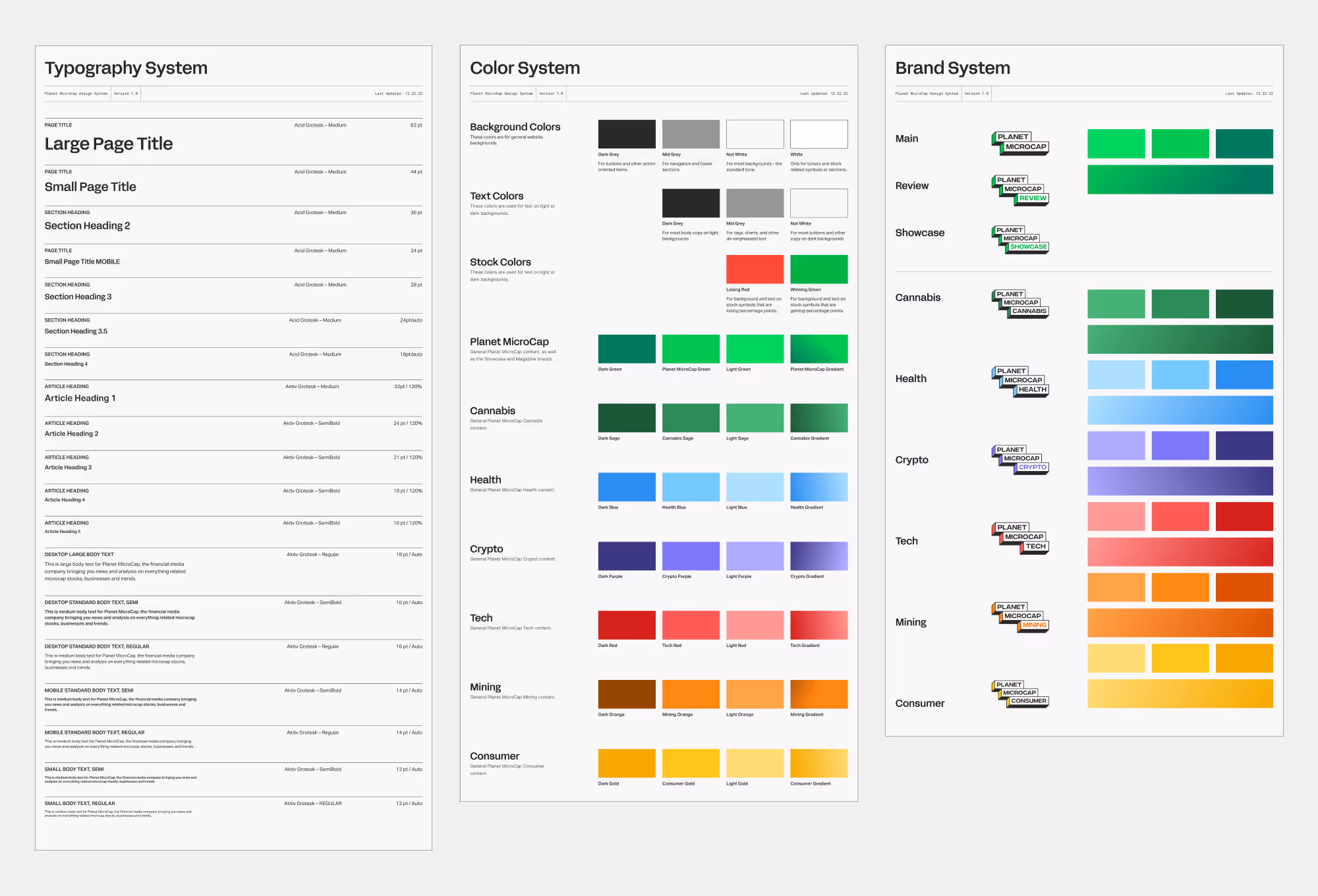Click the Planet MicroCap Health logo

1020,381
